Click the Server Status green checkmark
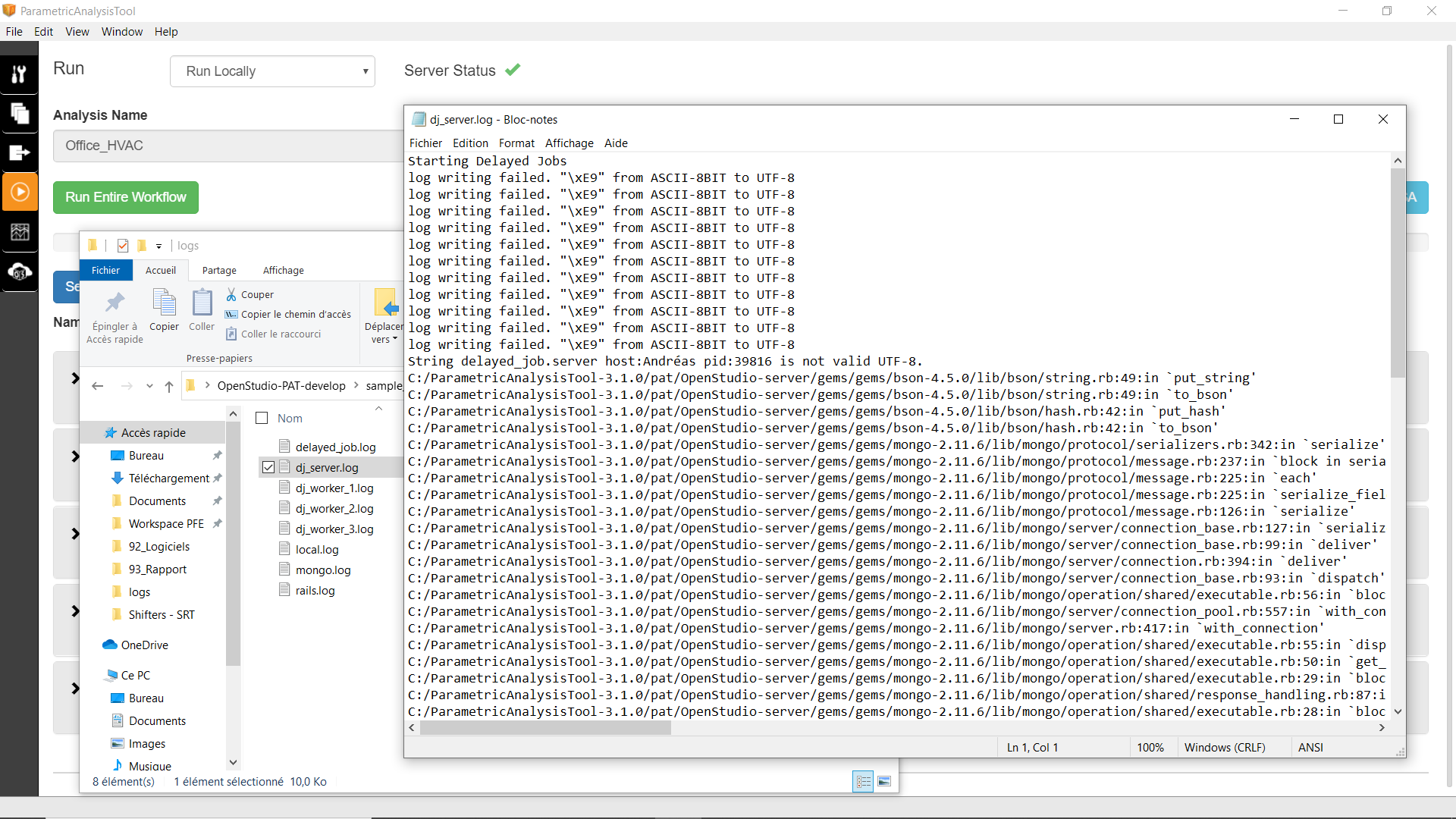 513,70
